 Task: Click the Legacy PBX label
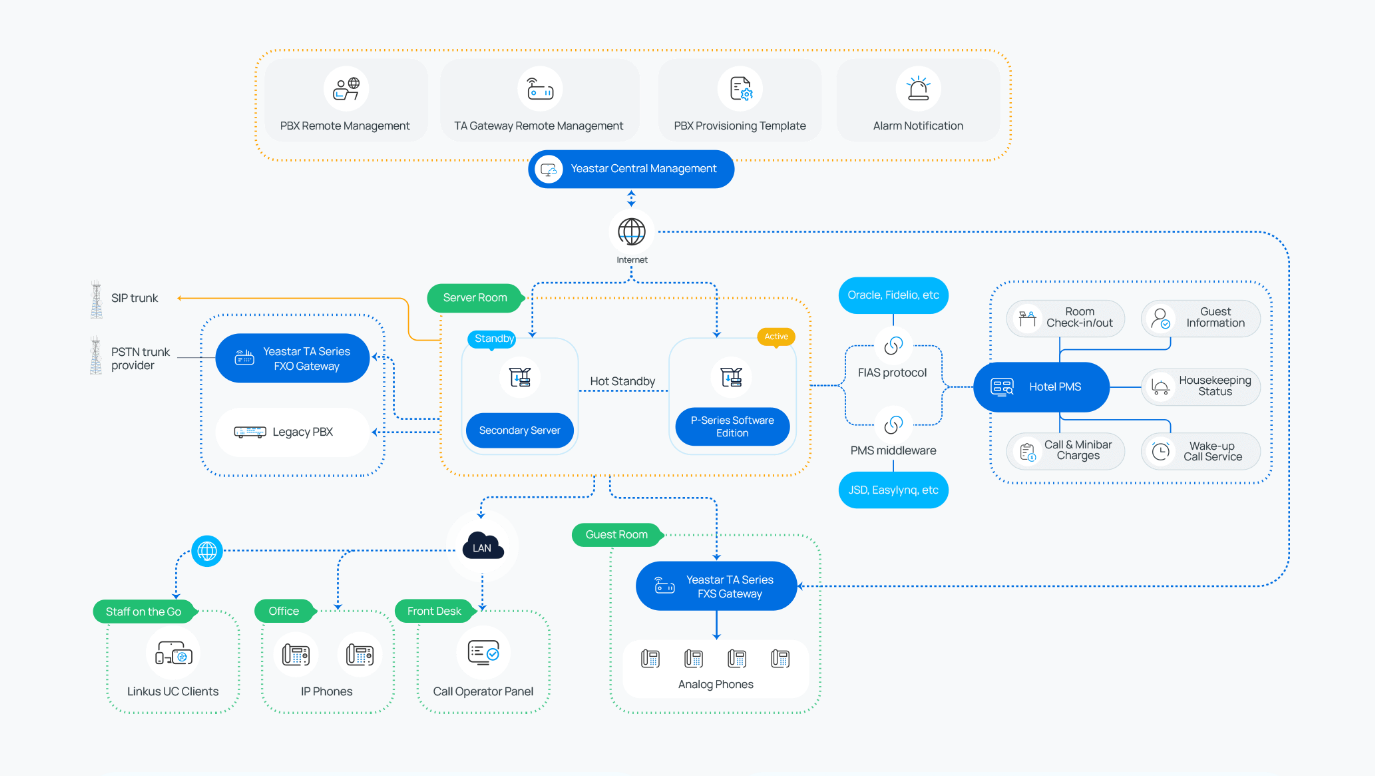(303, 432)
